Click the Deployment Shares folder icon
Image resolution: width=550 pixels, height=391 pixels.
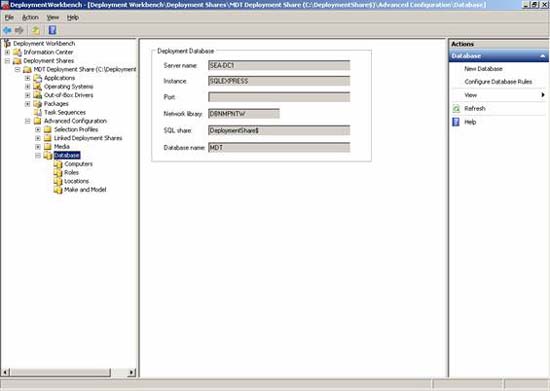(x=17, y=61)
